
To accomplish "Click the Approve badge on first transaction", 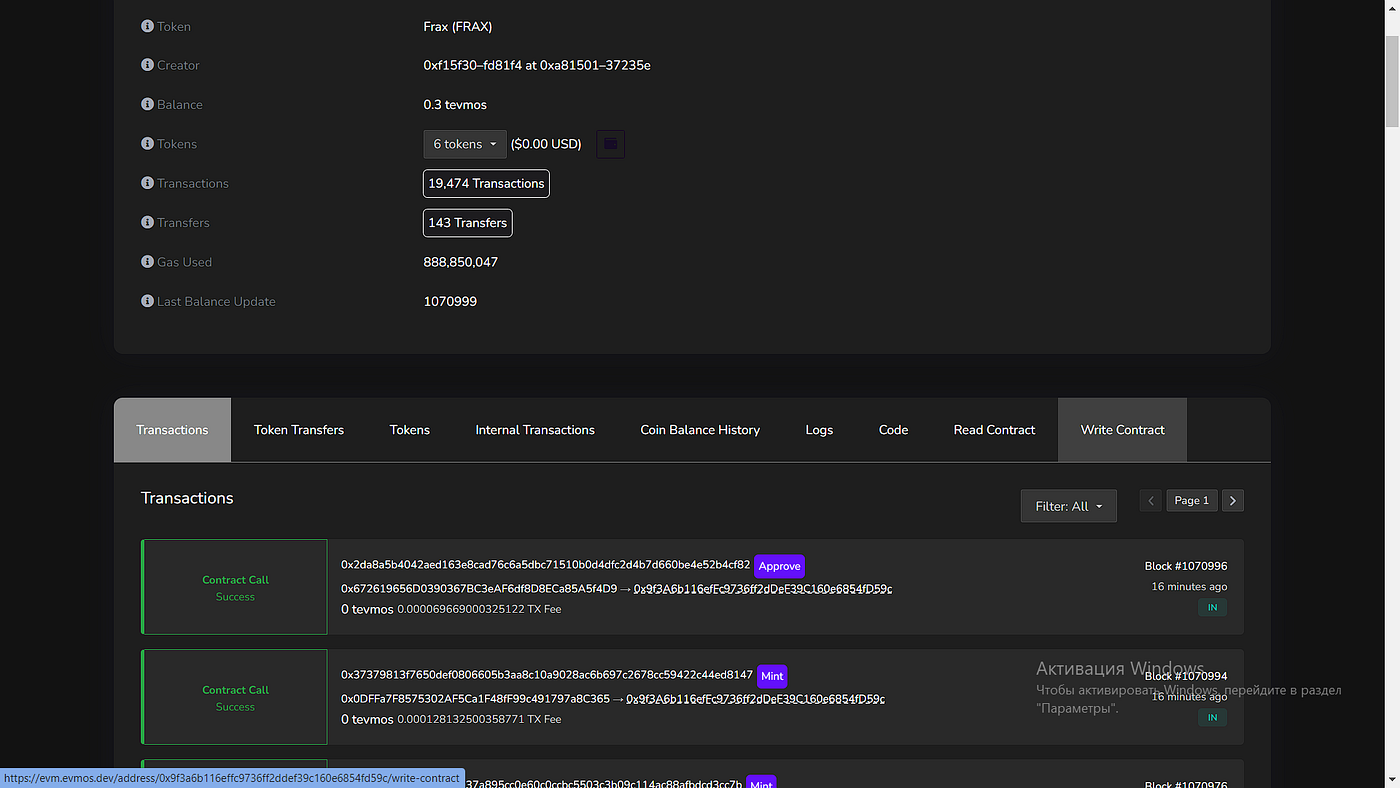I will 779,566.
